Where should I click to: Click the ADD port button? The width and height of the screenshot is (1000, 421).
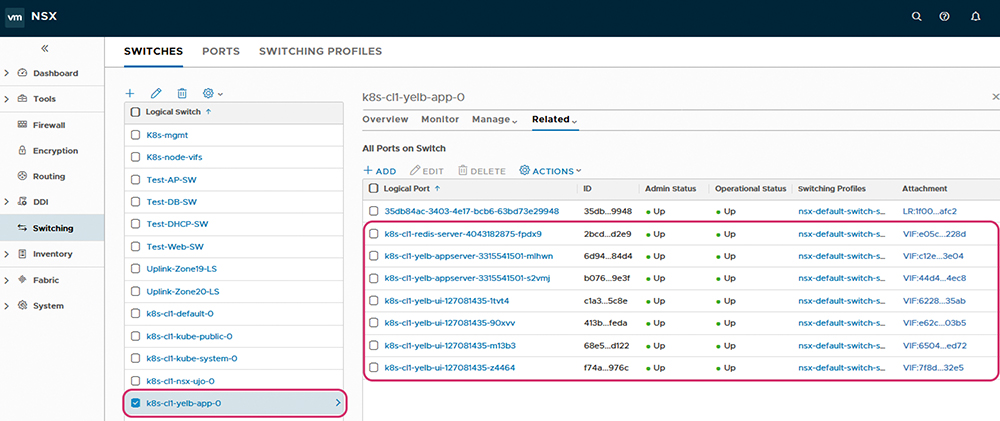coord(379,171)
